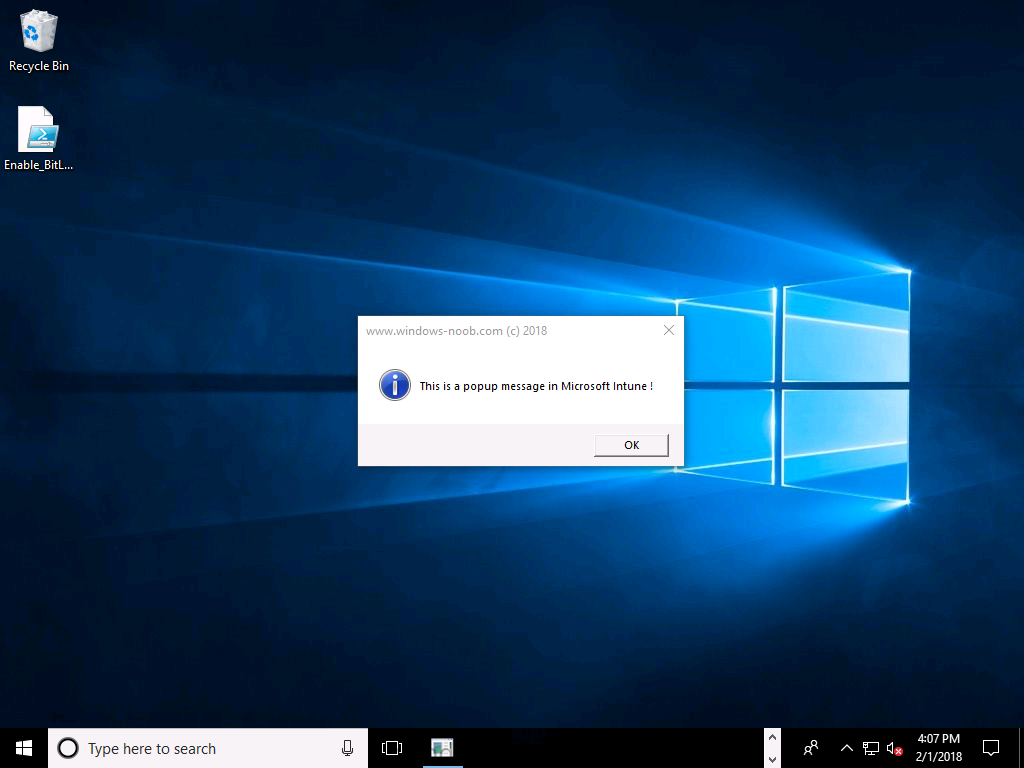Activate the microphone voice search icon
The image size is (1024, 768).
coord(347,748)
